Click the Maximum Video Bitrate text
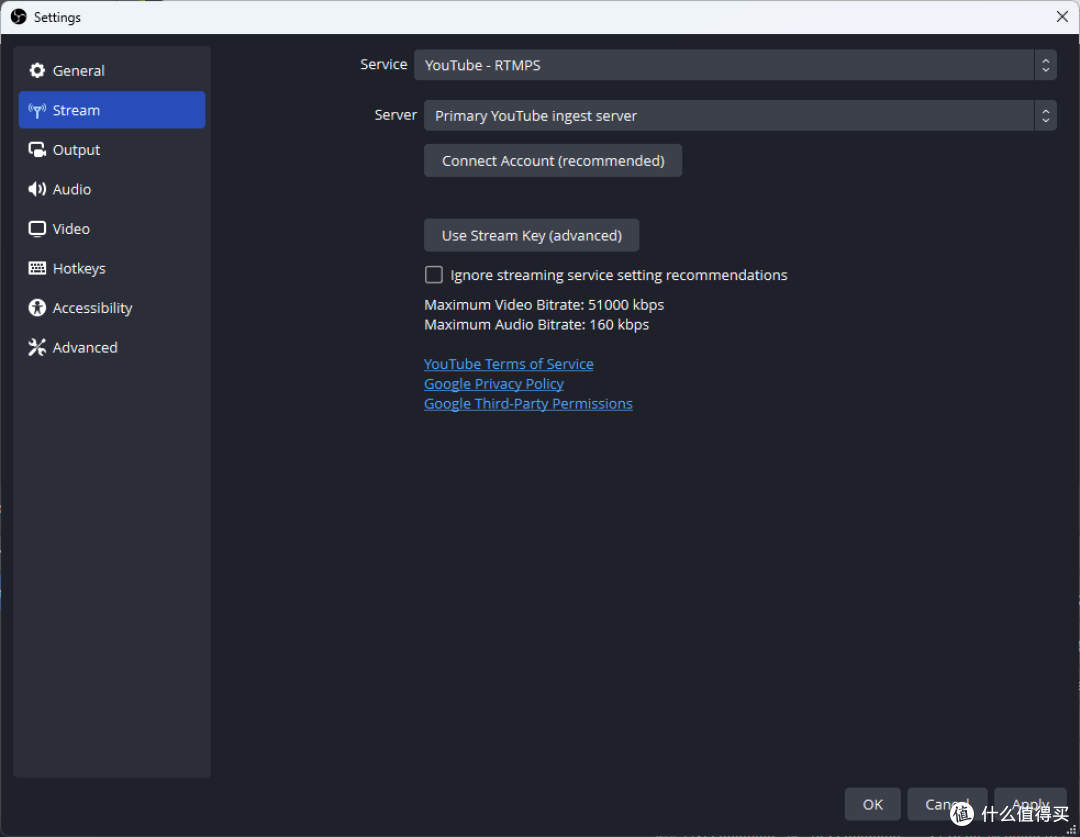The image size is (1080, 837). pyautogui.click(x=544, y=304)
